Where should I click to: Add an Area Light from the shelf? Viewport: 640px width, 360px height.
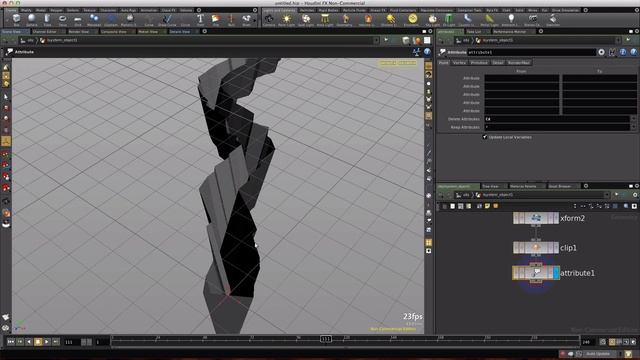(325, 20)
